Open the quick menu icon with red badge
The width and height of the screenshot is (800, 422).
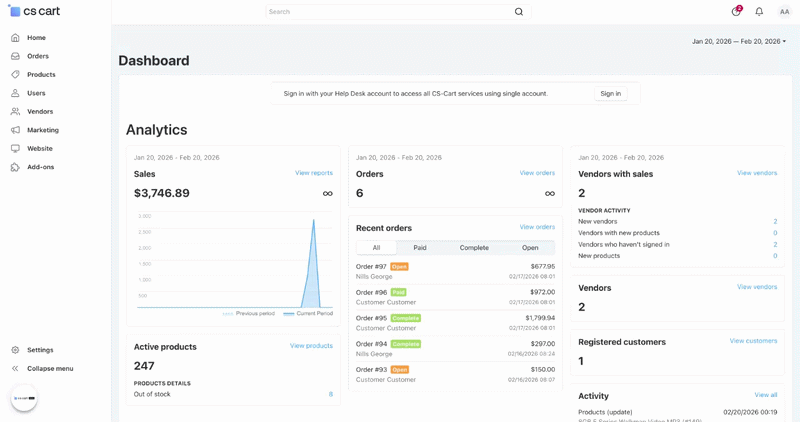pyautogui.click(x=736, y=12)
